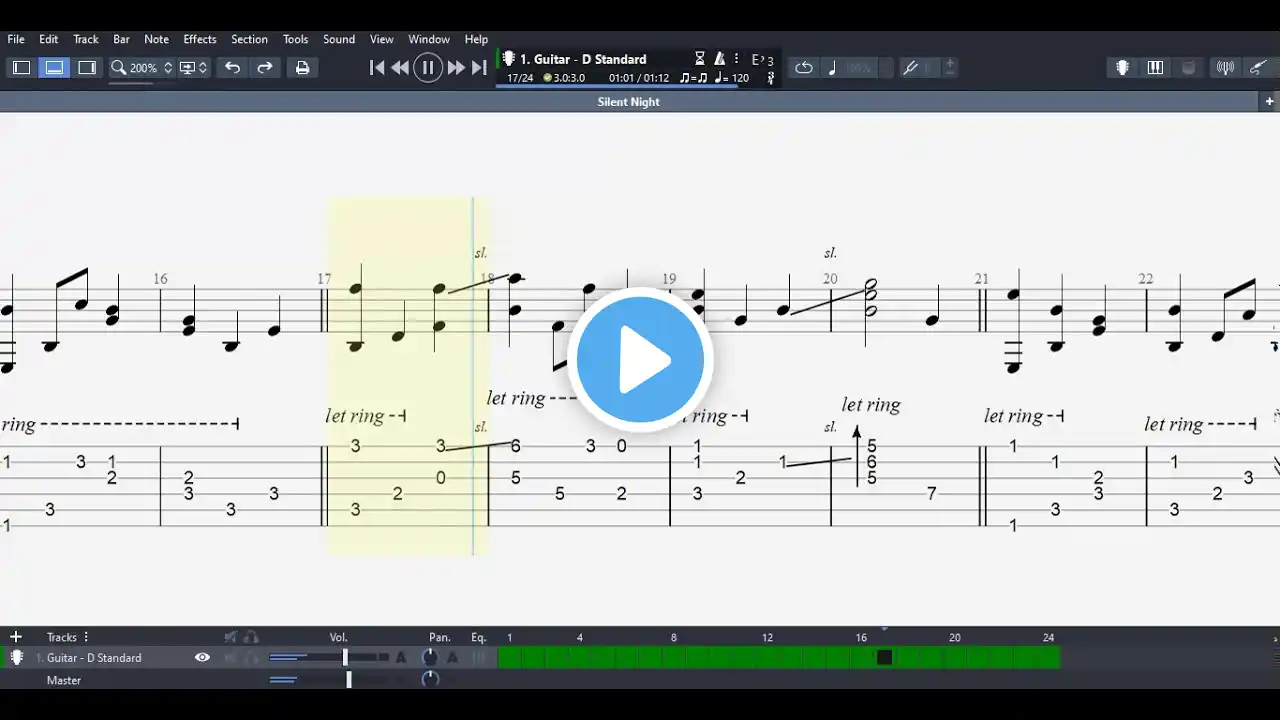Click the tempo value 120
This screenshot has width=1280, height=720.
pos(740,78)
